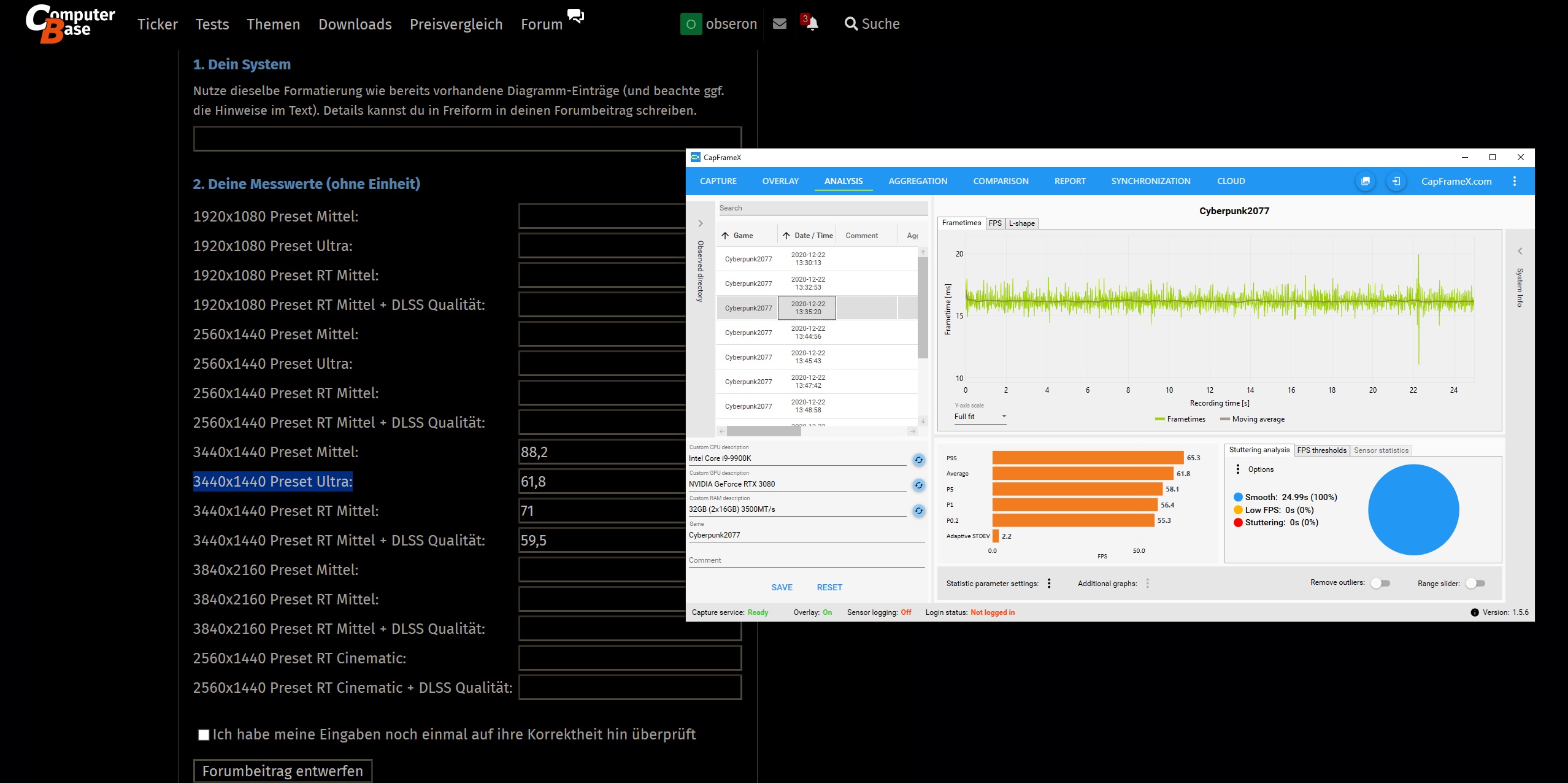The width and height of the screenshot is (1568, 783).
Task: Select the L-shape graph tab
Action: click(x=1021, y=223)
